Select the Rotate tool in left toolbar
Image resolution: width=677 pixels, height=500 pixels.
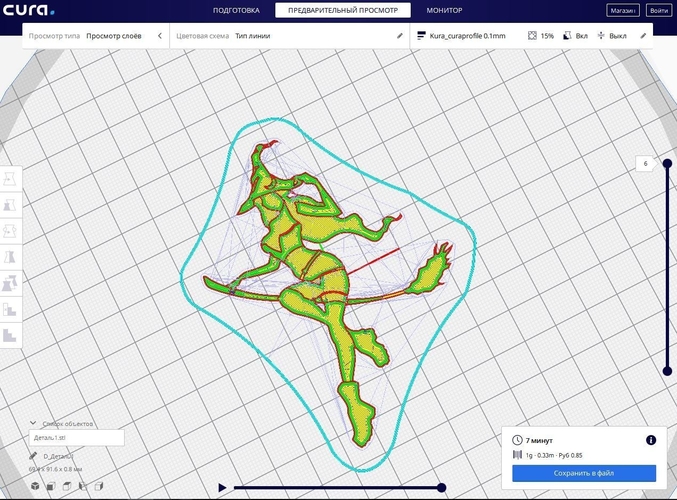pyautogui.click(x=9, y=231)
